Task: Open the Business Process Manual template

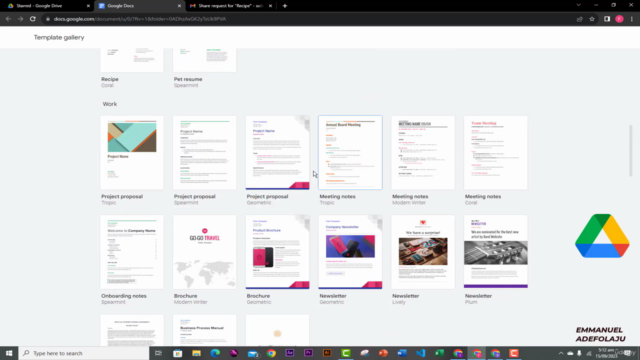Action: click(x=204, y=331)
